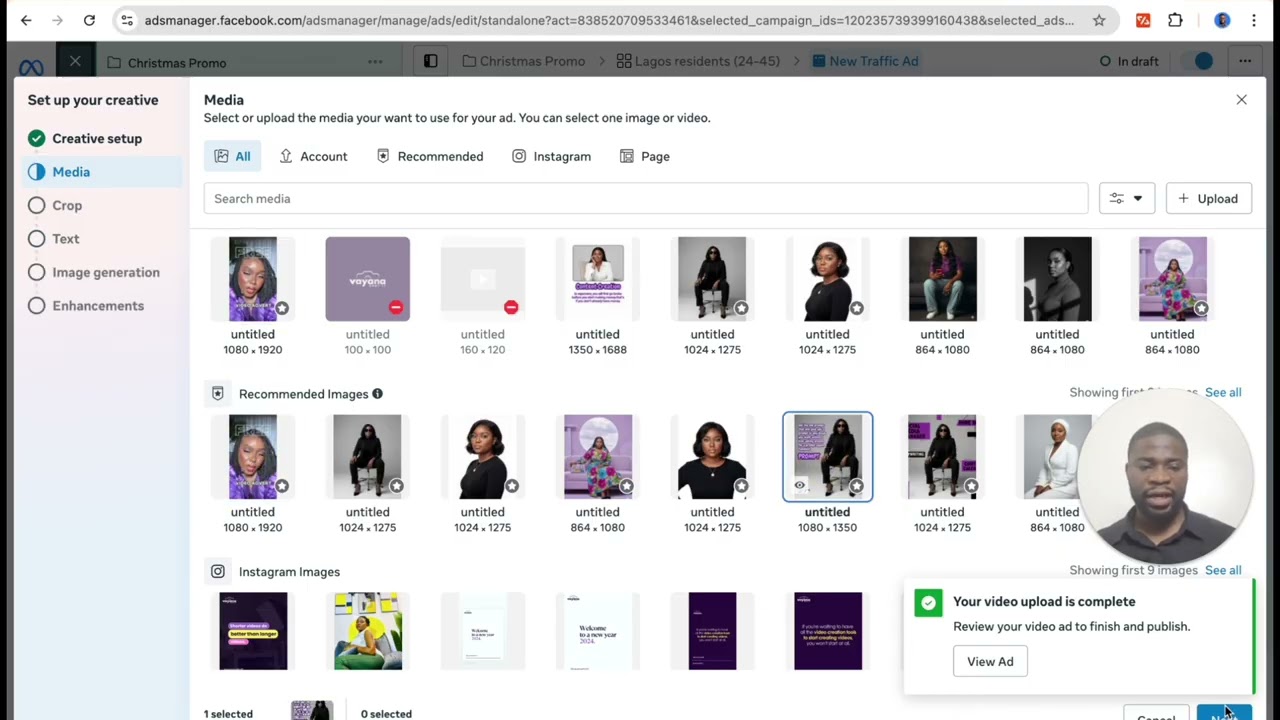The width and height of the screenshot is (1280, 720).
Task: Go back using browser back arrow
Action: [x=26, y=20]
